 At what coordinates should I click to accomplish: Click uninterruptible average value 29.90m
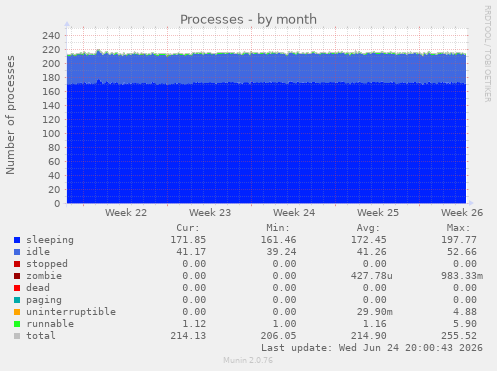click(375, 312)
